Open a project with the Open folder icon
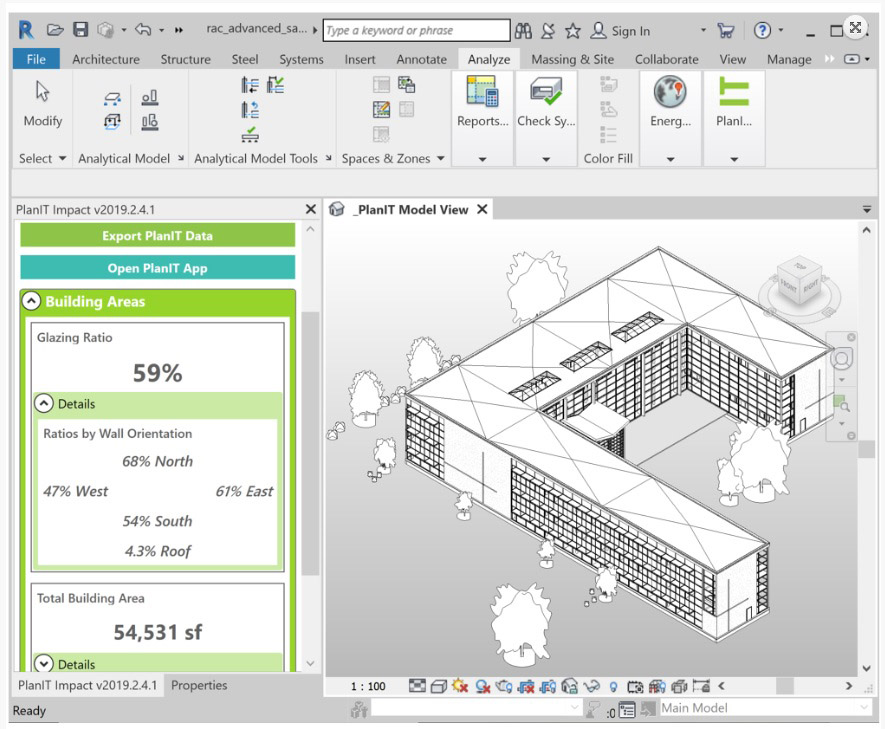 point(55,30)
